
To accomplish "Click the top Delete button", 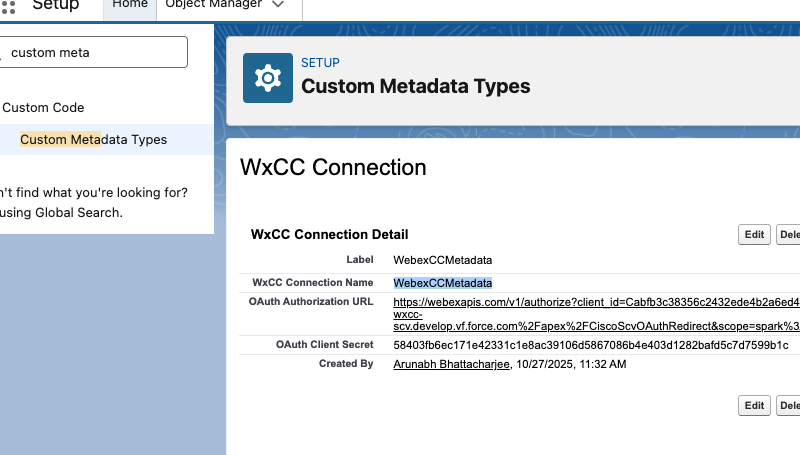I will [788, 235].
